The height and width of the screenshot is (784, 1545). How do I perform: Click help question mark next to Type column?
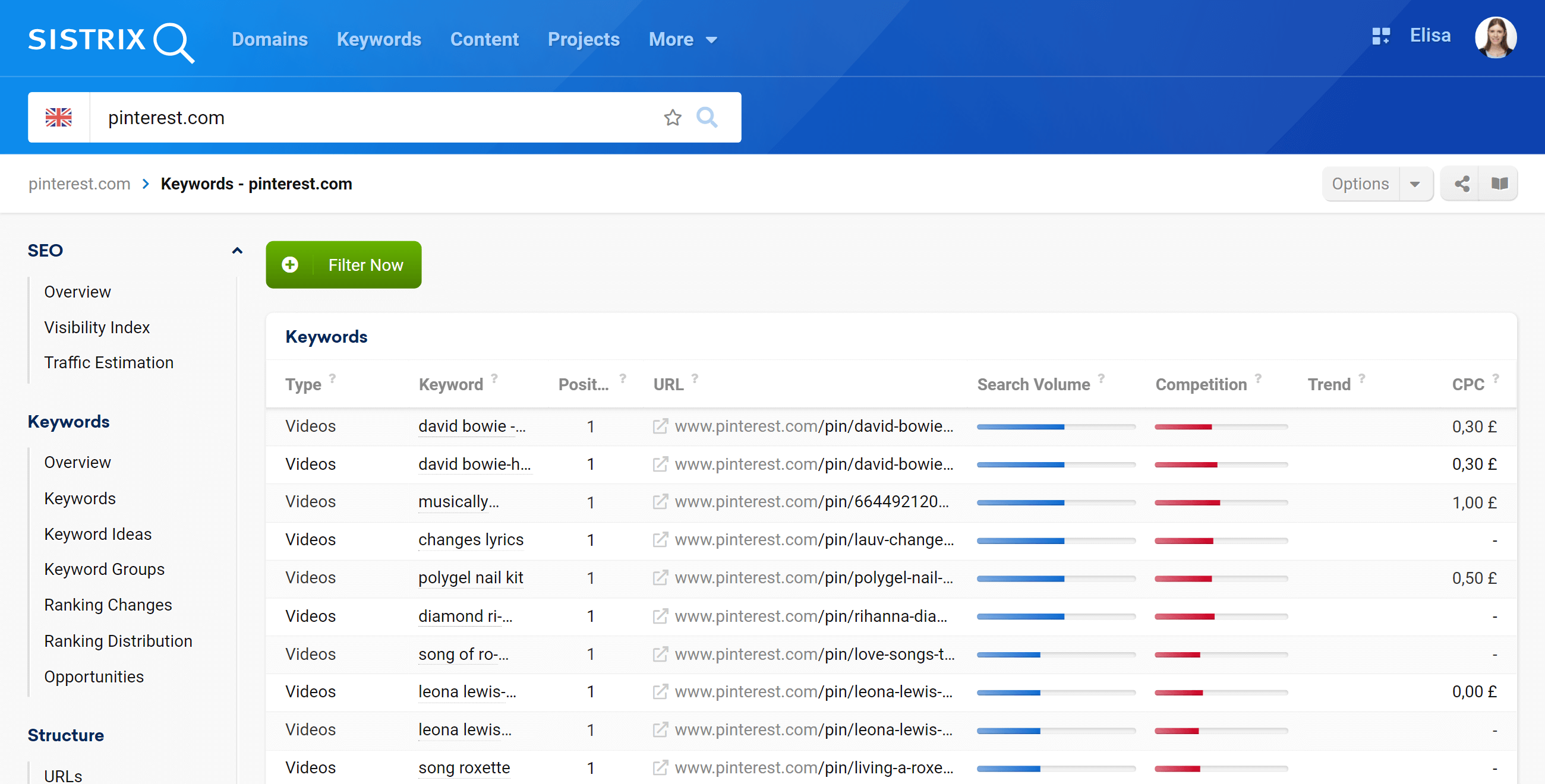tap(332, 378)
